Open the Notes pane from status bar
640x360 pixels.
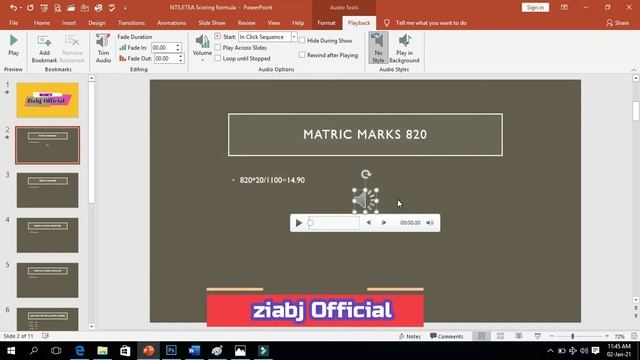(x=409, y=336)
